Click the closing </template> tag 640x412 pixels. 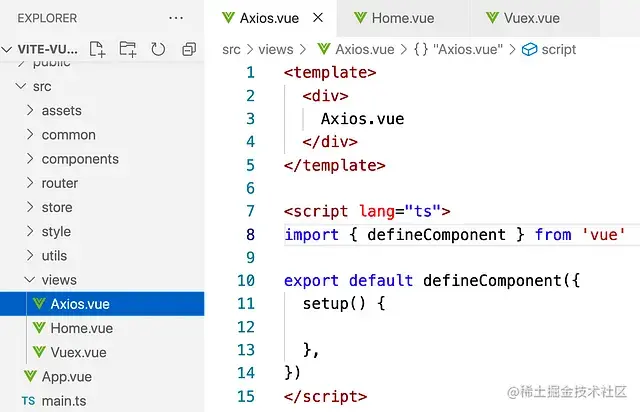[334, 165]
